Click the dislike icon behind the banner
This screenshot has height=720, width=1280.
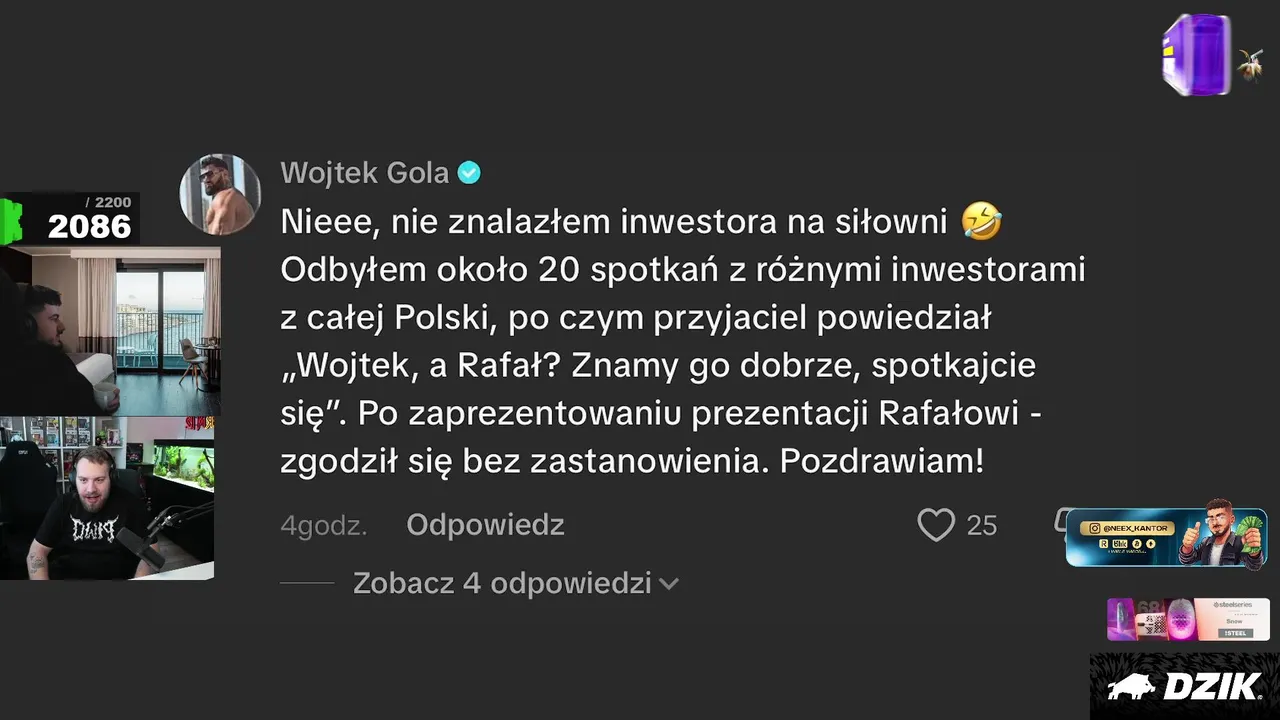1060,520
